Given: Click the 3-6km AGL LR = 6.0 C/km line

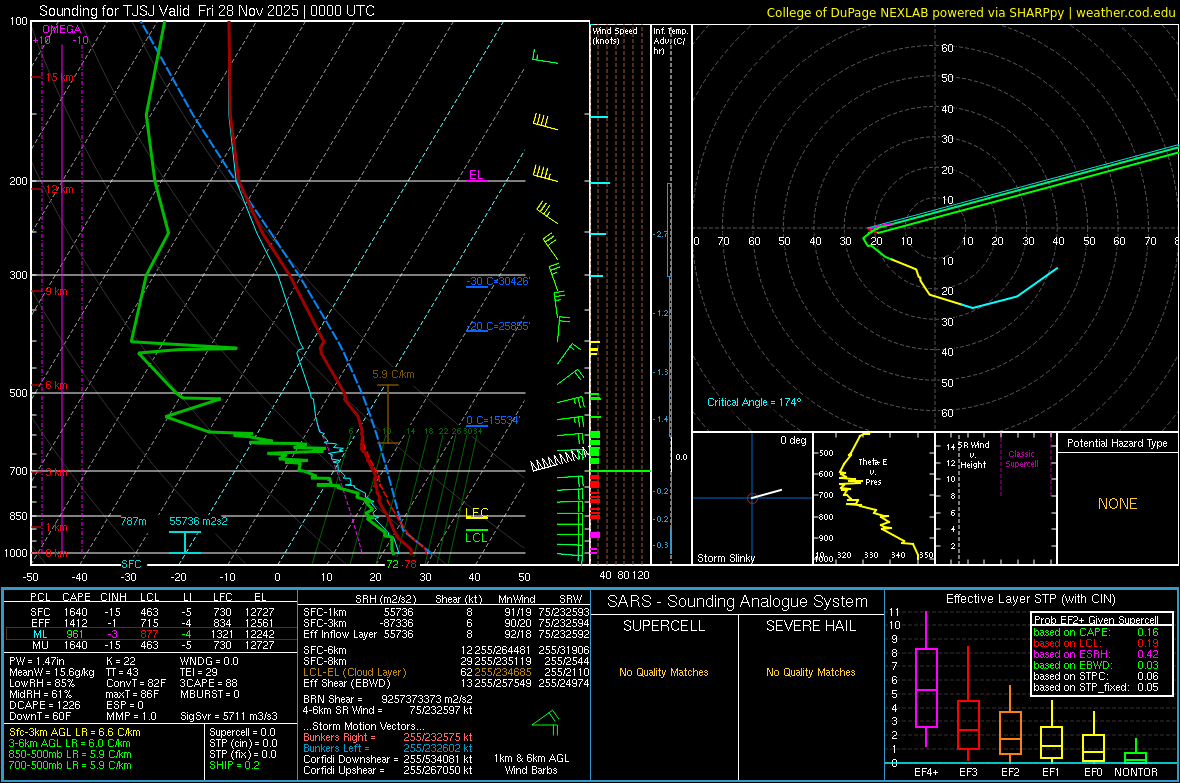Looking at the screenshot, I should (69, 743).
